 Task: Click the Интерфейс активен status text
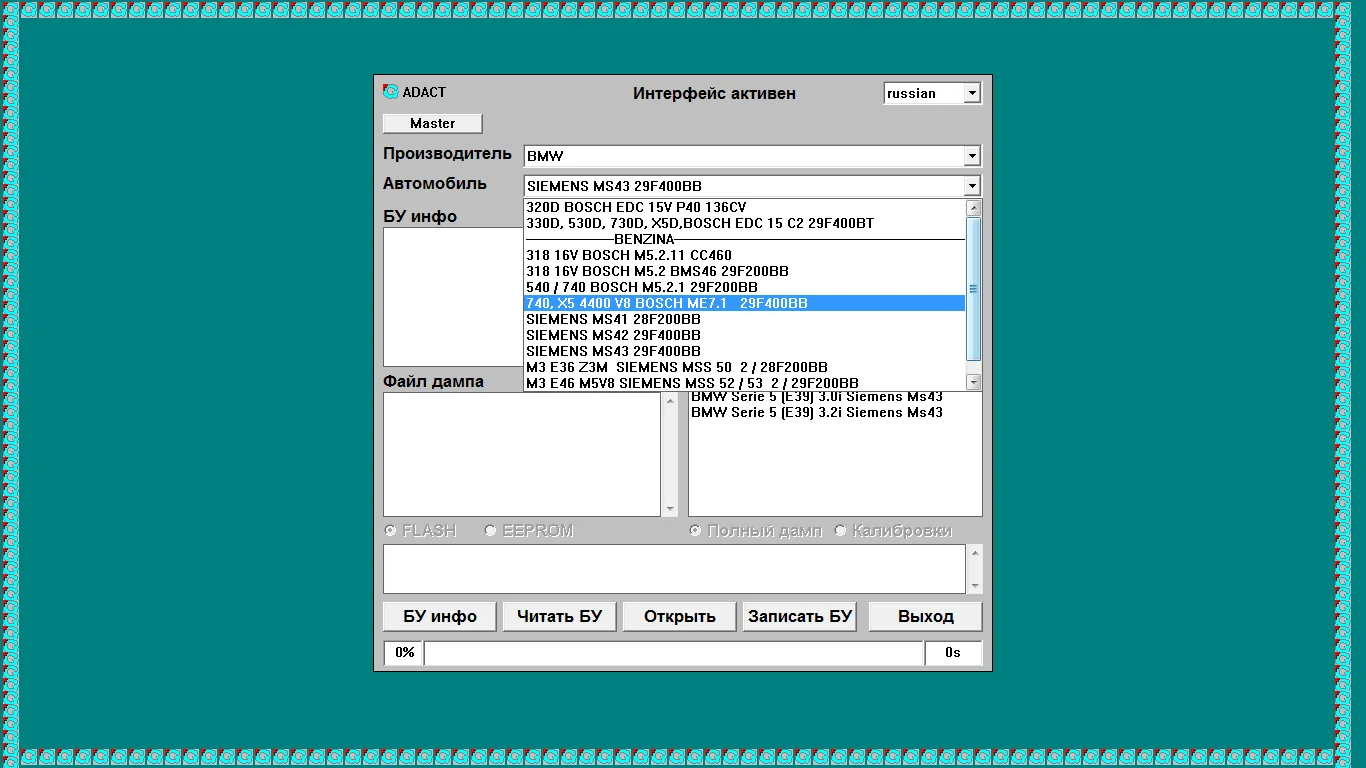coord(714,93)
